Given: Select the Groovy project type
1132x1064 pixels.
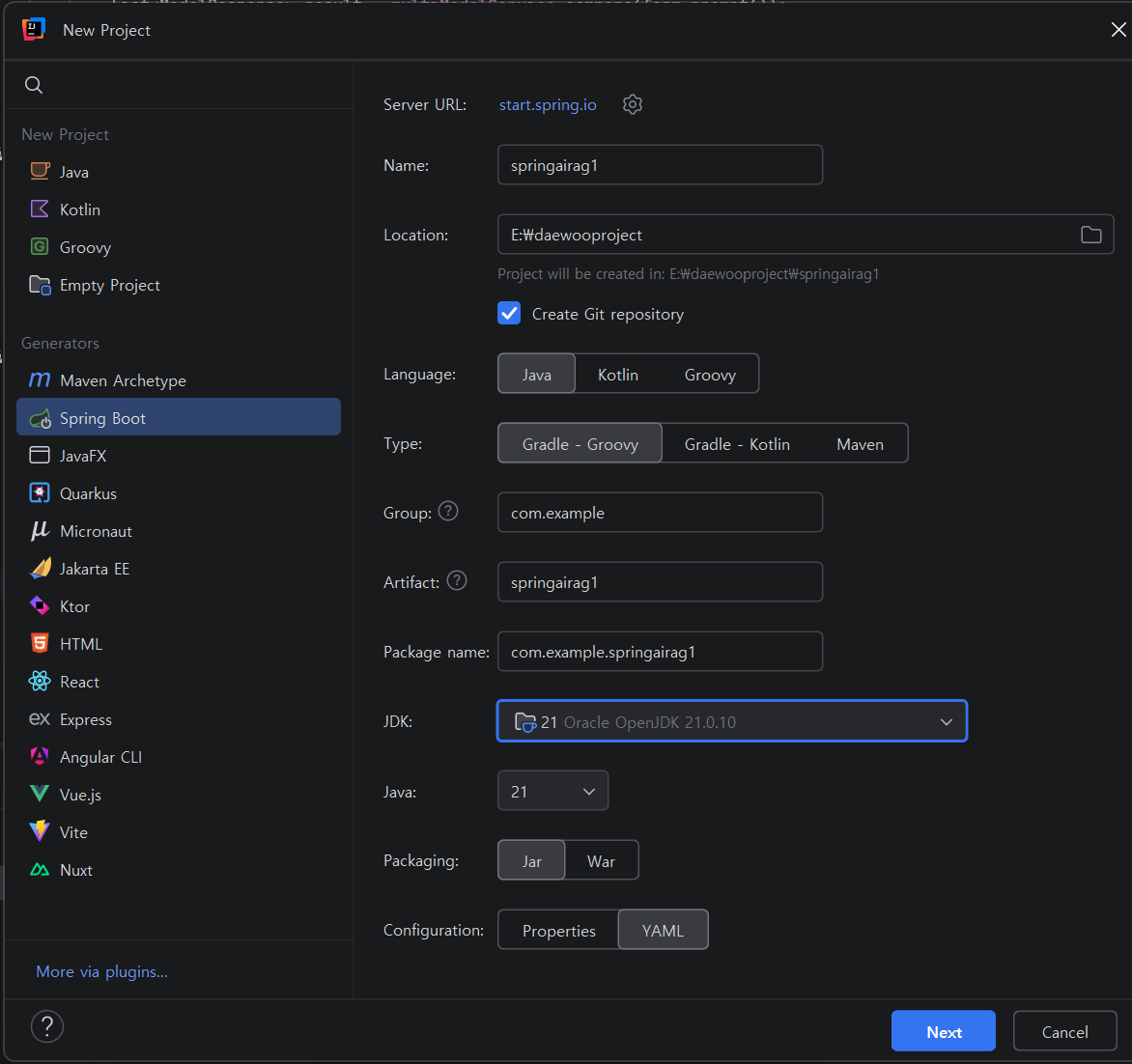Looking at the screenshot, I should pyautogui.click(x=179, y=247).
